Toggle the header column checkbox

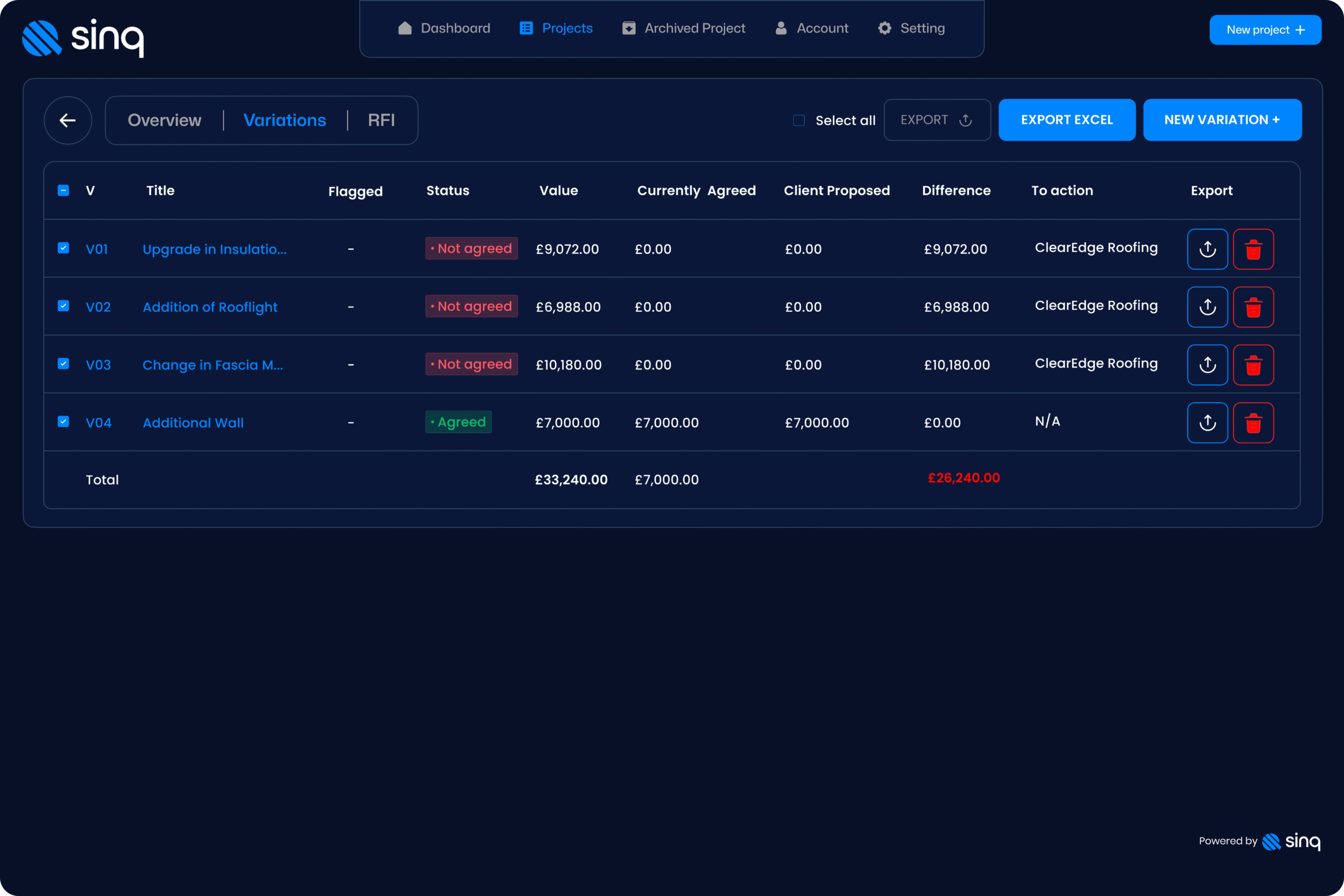click(x=63, y=191)
